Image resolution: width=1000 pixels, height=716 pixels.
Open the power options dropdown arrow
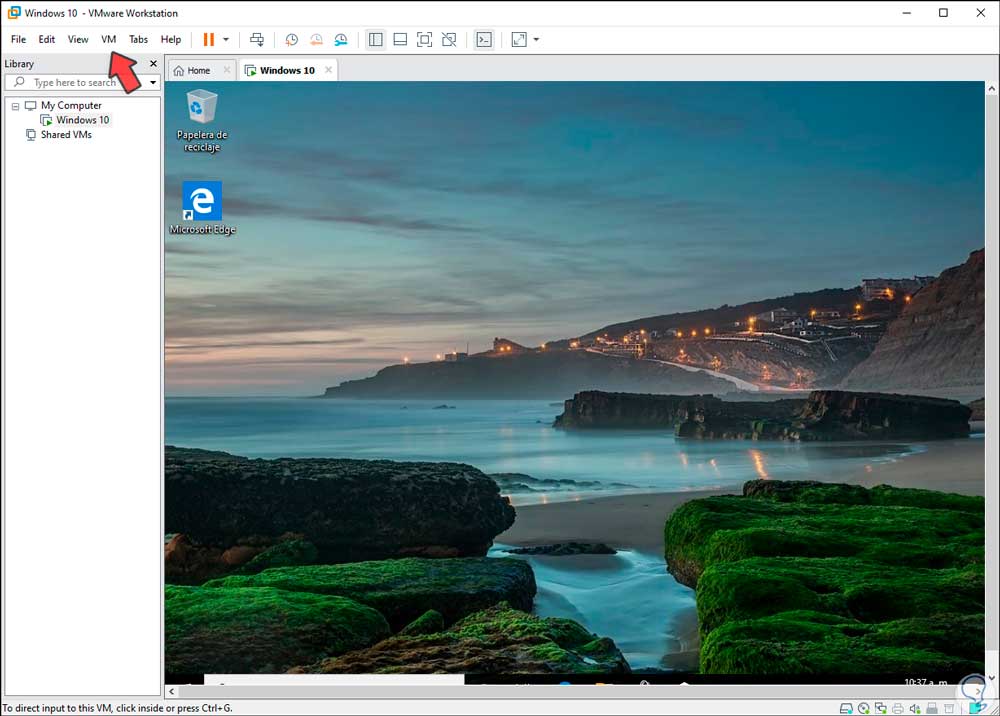226,40
